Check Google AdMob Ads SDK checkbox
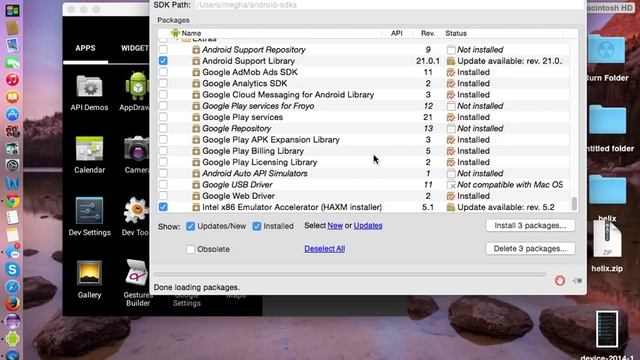The width and height of the screenshot is (640, 360). 163,72
